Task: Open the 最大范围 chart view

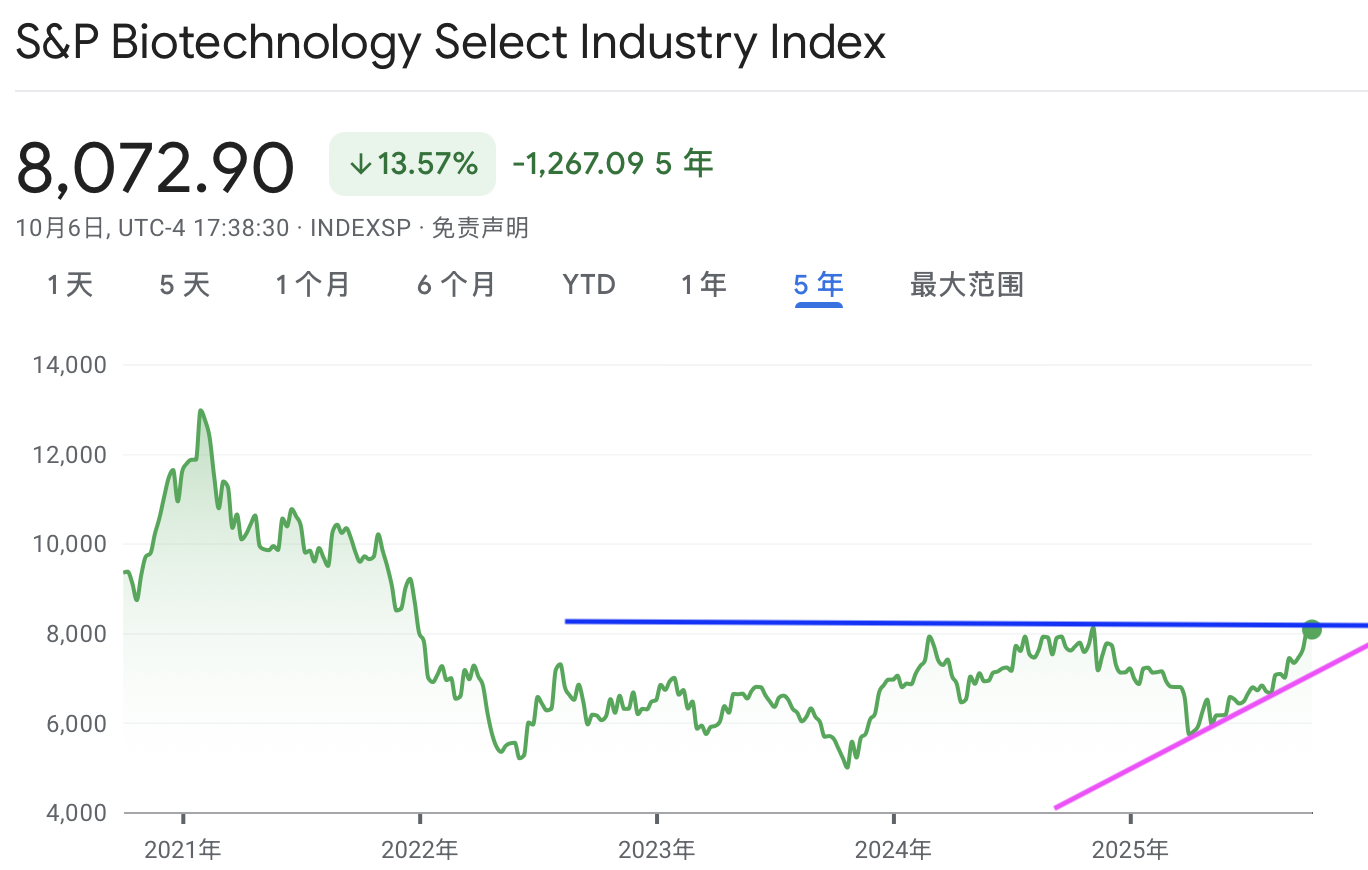Action: click(966, 285)
